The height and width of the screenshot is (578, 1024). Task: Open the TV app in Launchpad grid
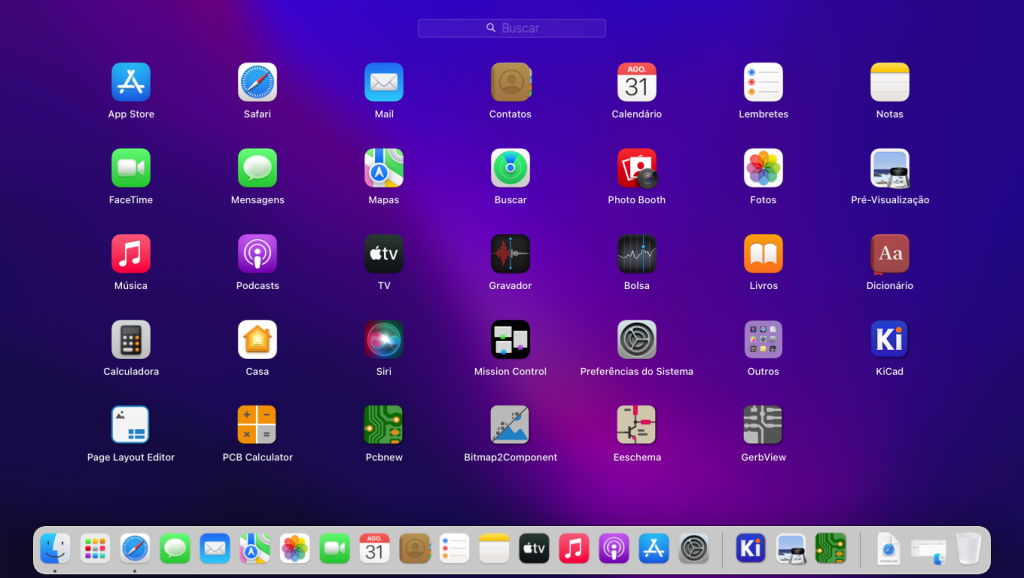[384, 253]
